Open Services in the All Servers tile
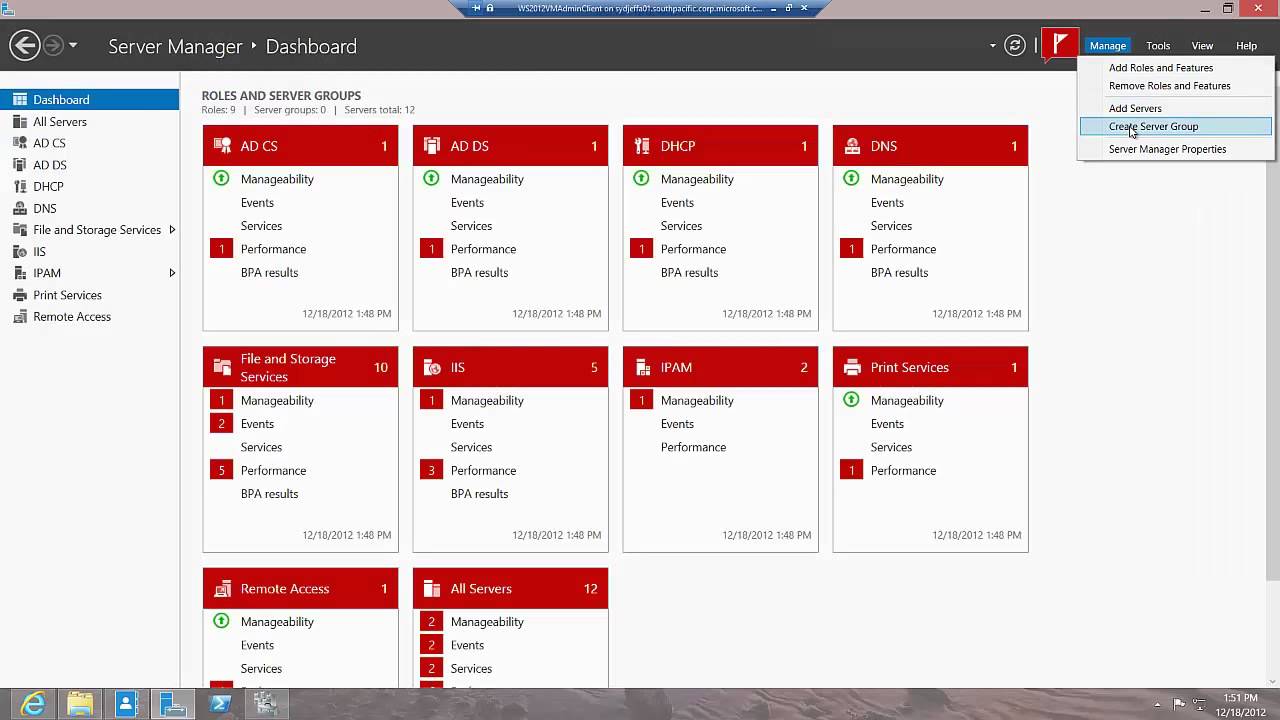Screen dimensions: 1280x720 tap(471, 669)
